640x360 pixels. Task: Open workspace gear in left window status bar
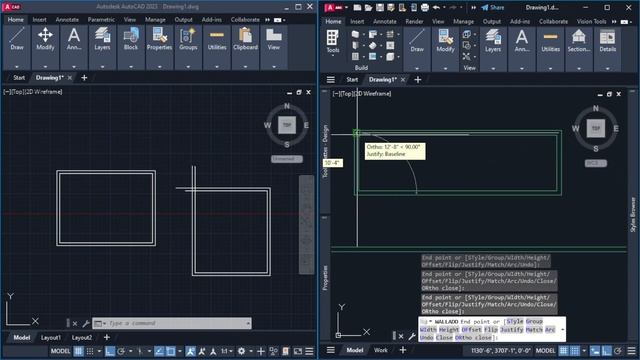click(241, 351)
